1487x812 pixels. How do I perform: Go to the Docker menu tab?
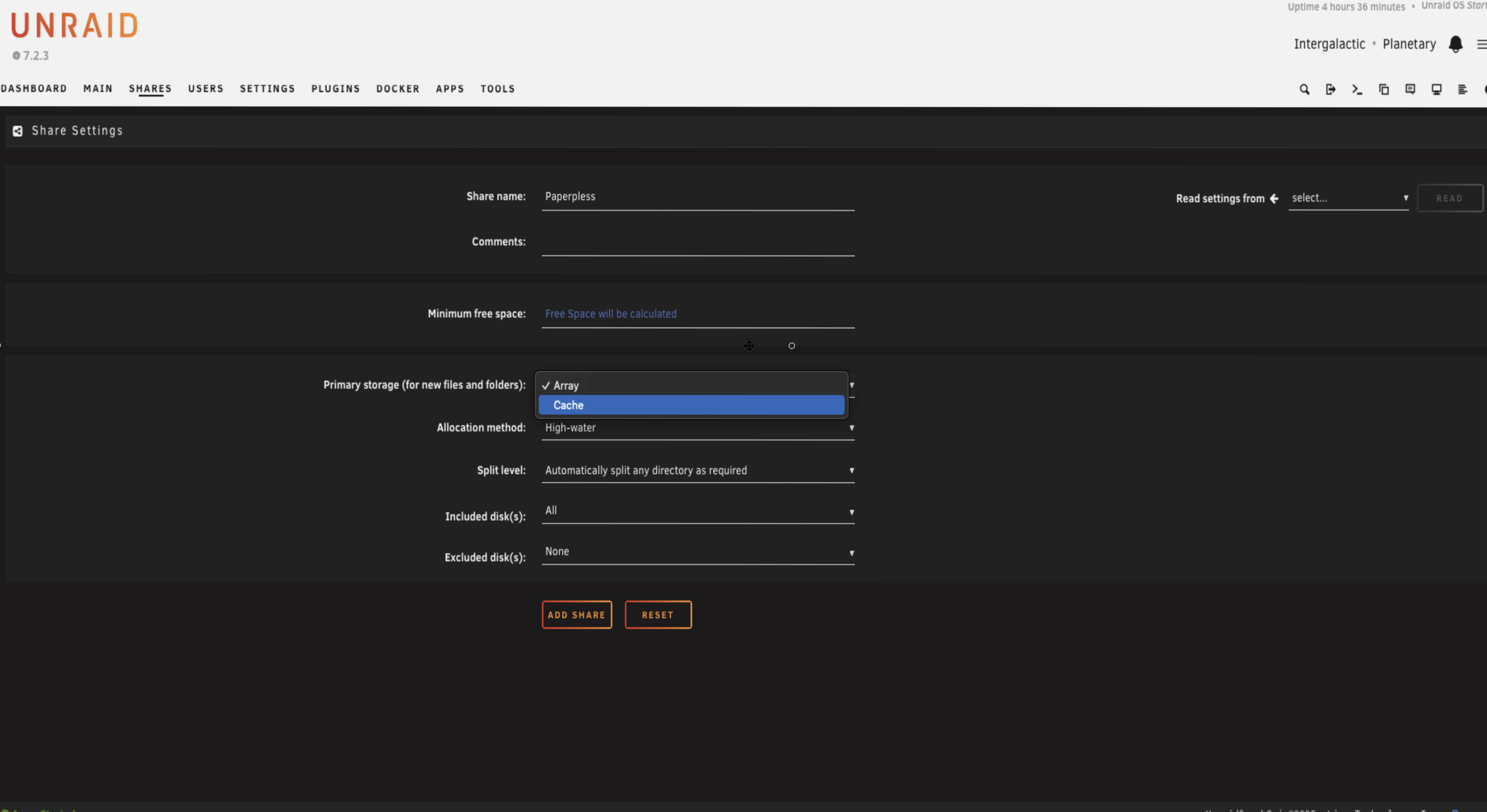(x=398, y=89)
